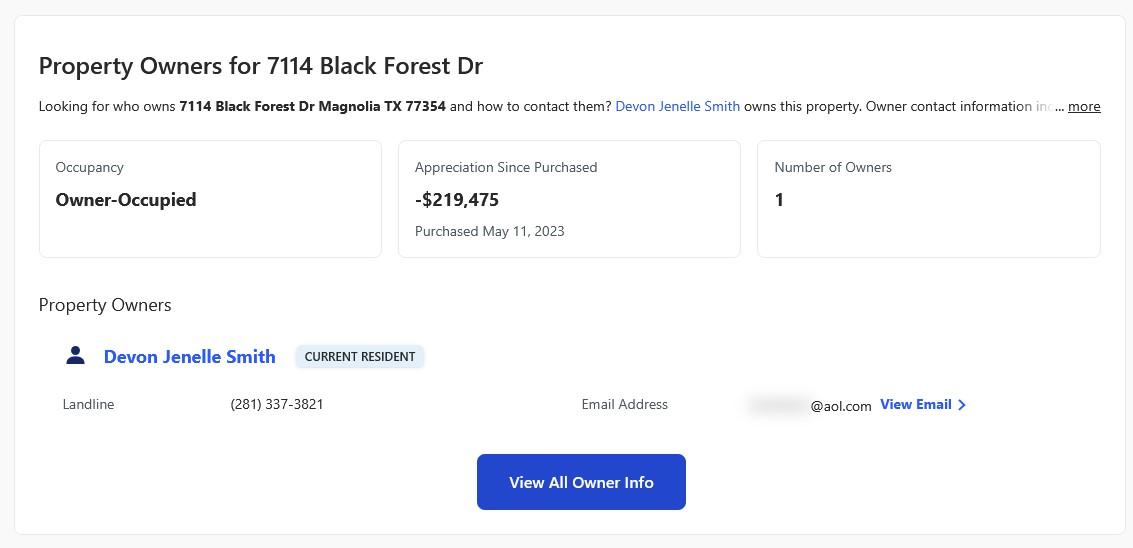Click the bold address 7114 Black Forest Dr Magnolia
1133x548 pixels.
click(312, 106)
